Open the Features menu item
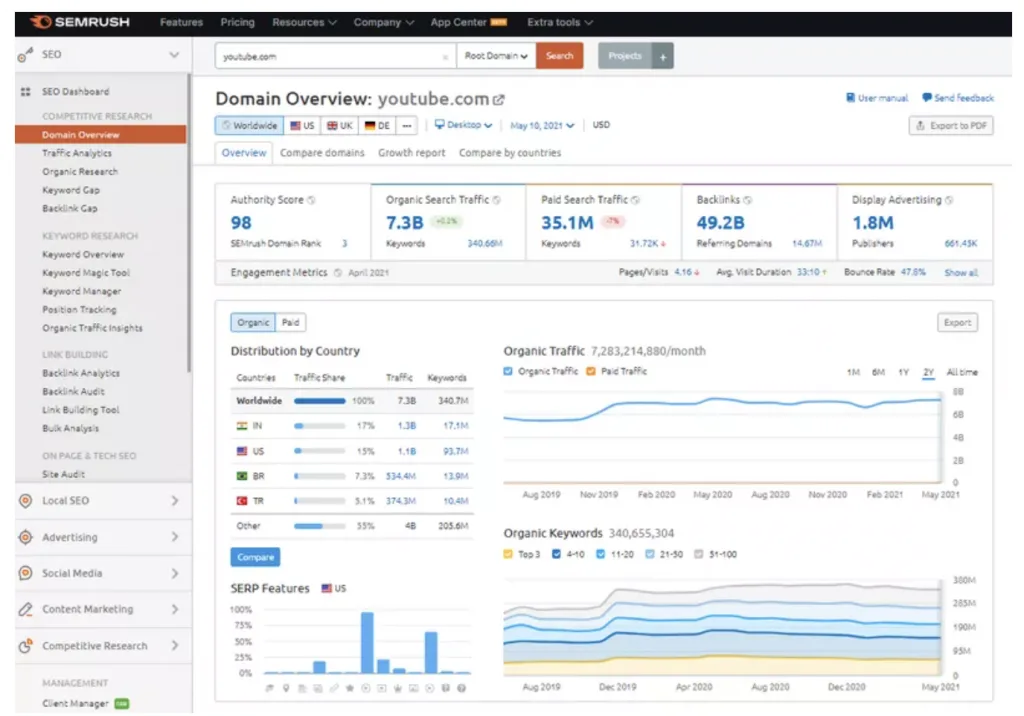 pos(182,23)
